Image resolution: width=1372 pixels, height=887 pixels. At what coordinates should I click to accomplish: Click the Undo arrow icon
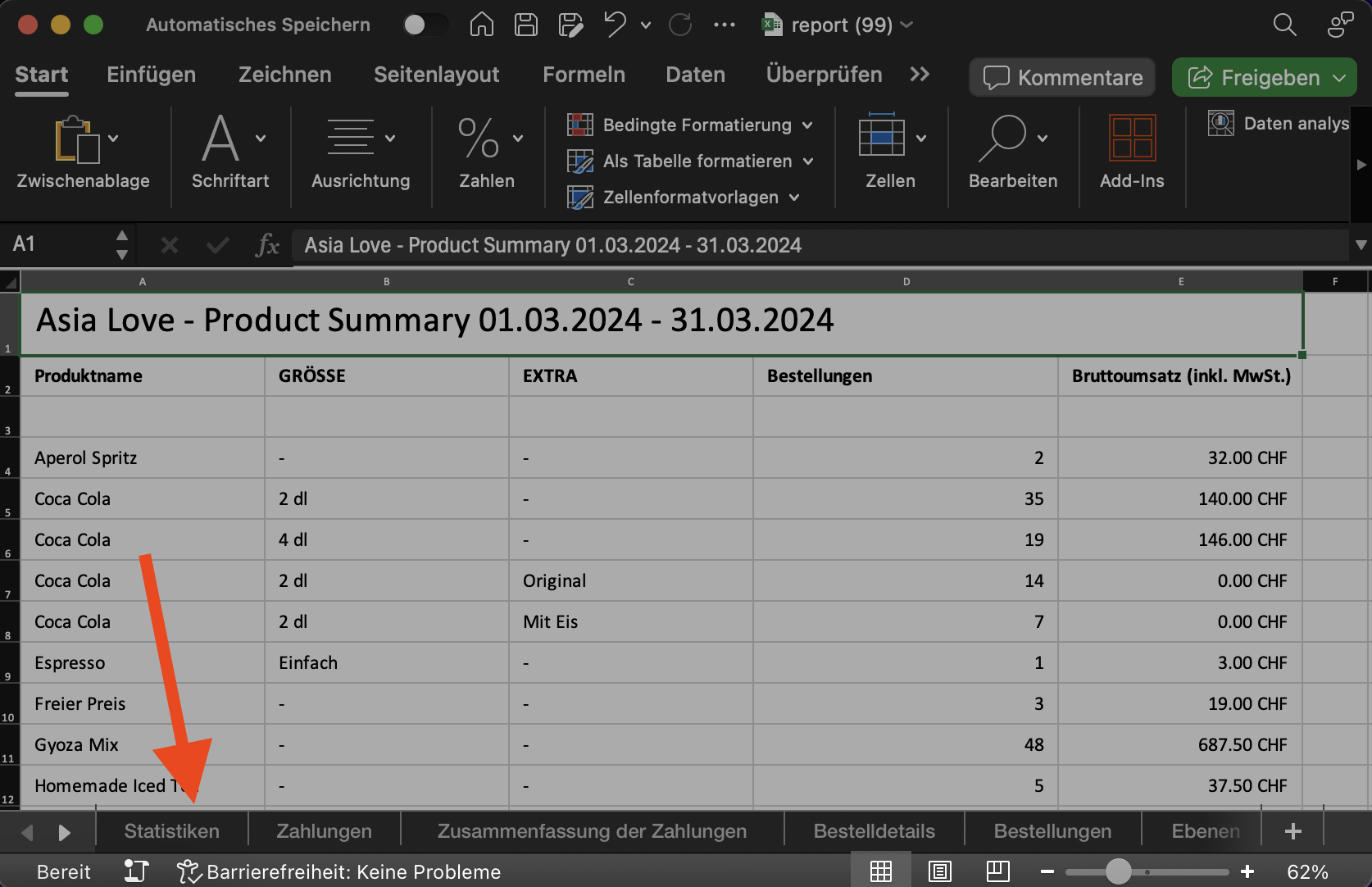pyautogui.click(x=615, y=25)
